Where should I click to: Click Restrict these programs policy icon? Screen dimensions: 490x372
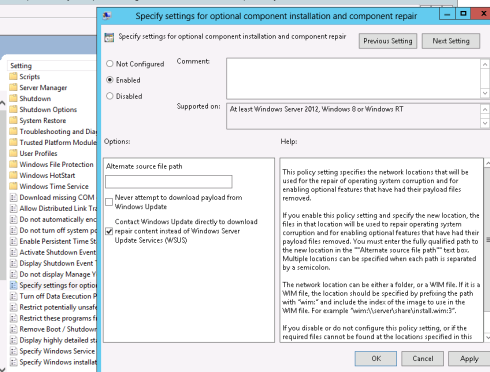13,318
